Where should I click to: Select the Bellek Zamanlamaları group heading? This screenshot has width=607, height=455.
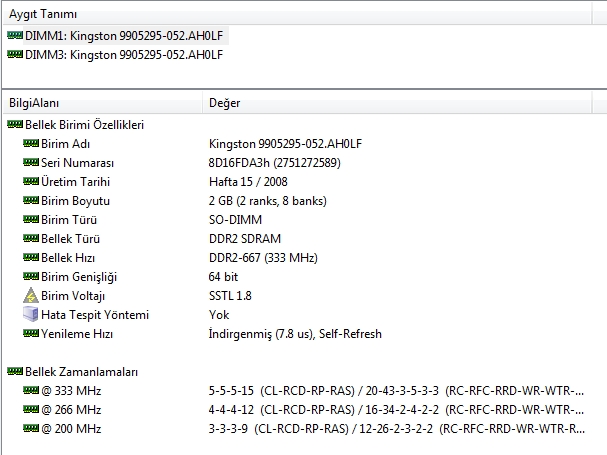pyautogui.click(x=82, y=372)
